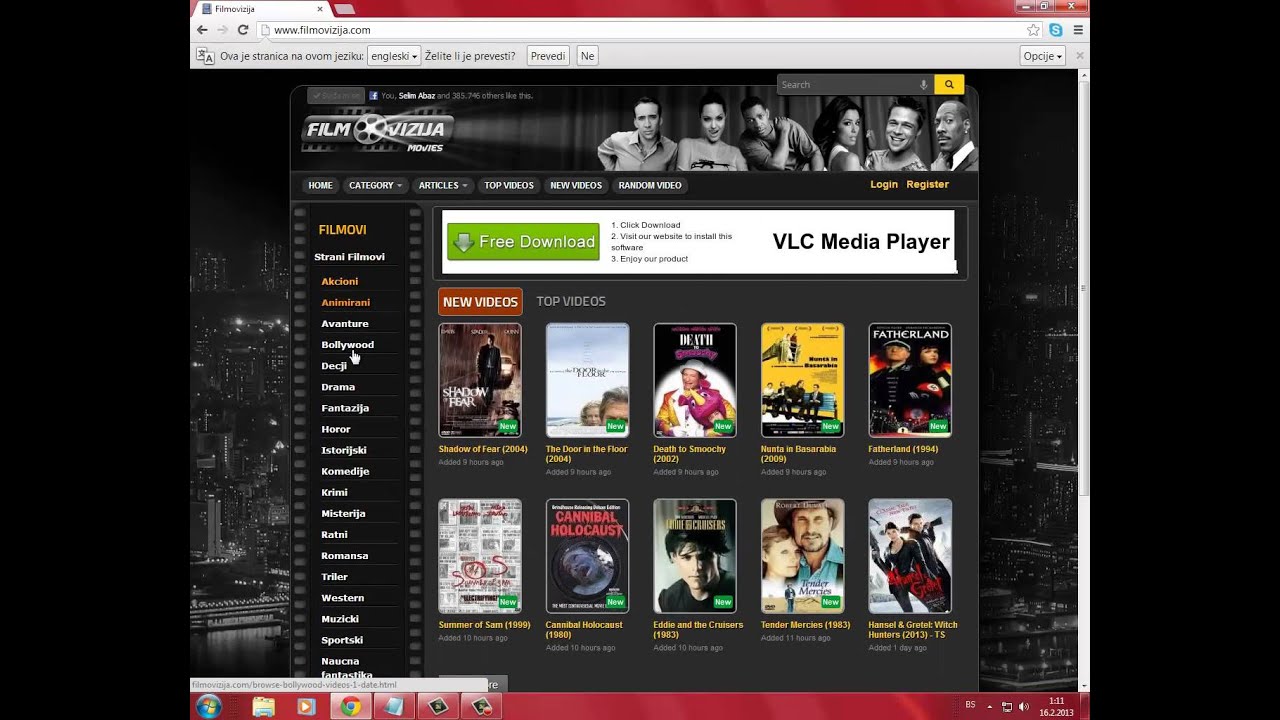Image resolution: width=1280 pixels, height=720 pixels.
Task: Click 'Summer of Sam (1999)' title
Action: click(484, 625)
